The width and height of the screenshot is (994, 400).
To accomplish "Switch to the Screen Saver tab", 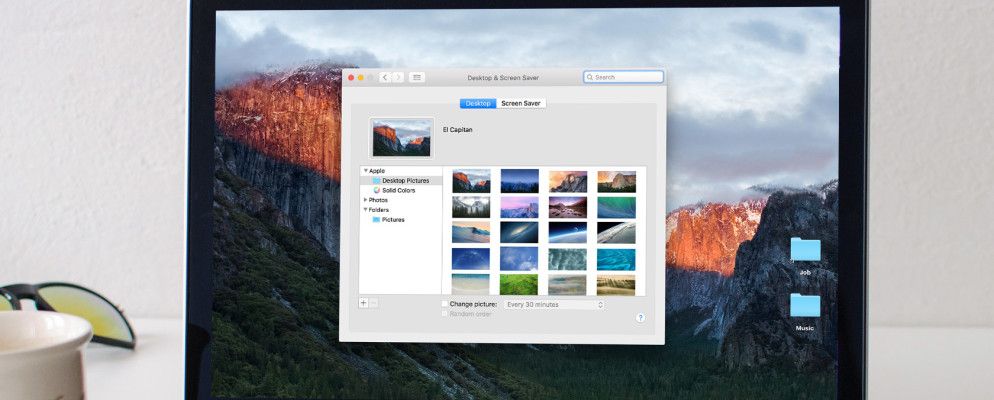I will click(x=521, y=103).
